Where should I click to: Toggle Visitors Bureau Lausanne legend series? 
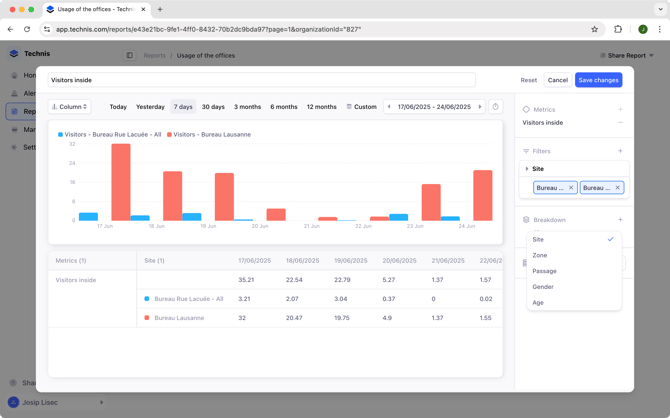212,134
